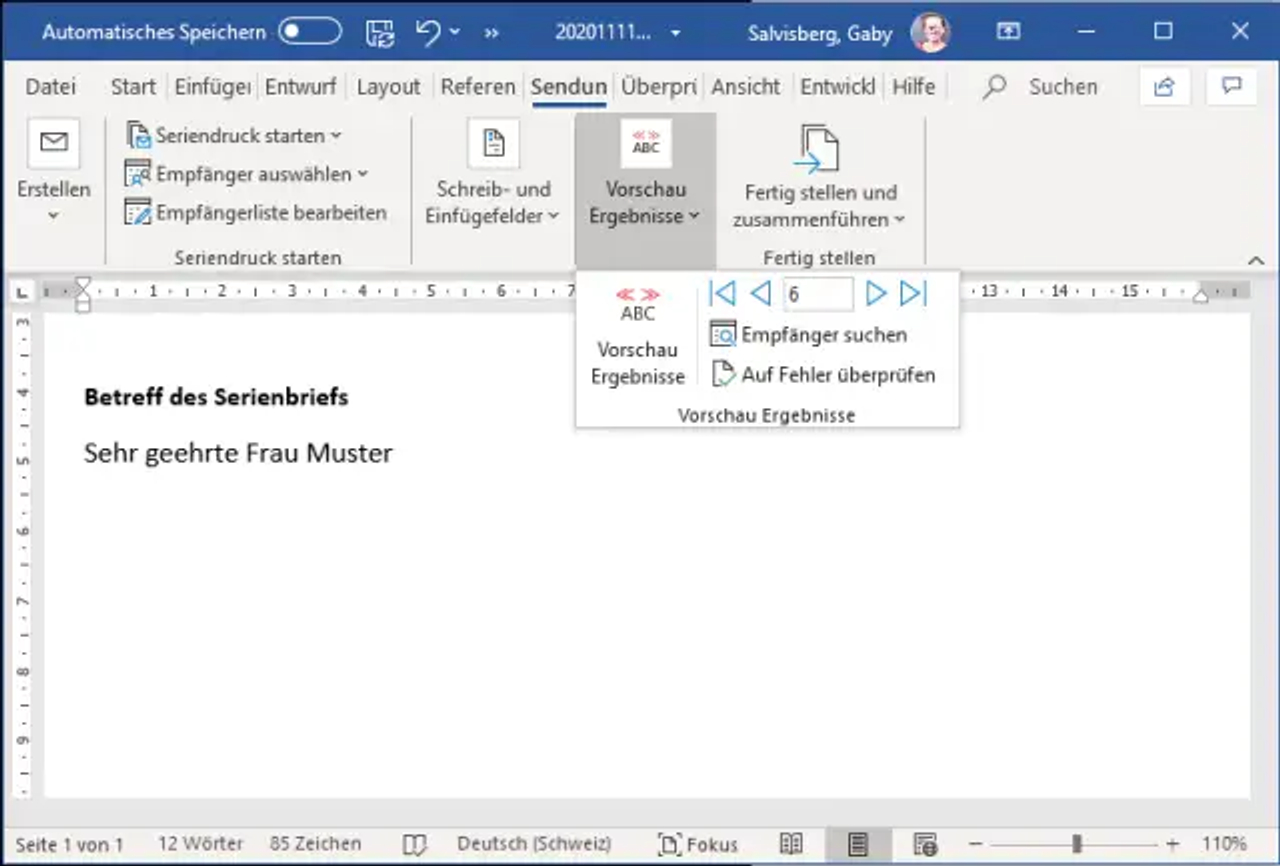1280x866 pixels.
Task: Switch to the Start tab
Action: 133,87
